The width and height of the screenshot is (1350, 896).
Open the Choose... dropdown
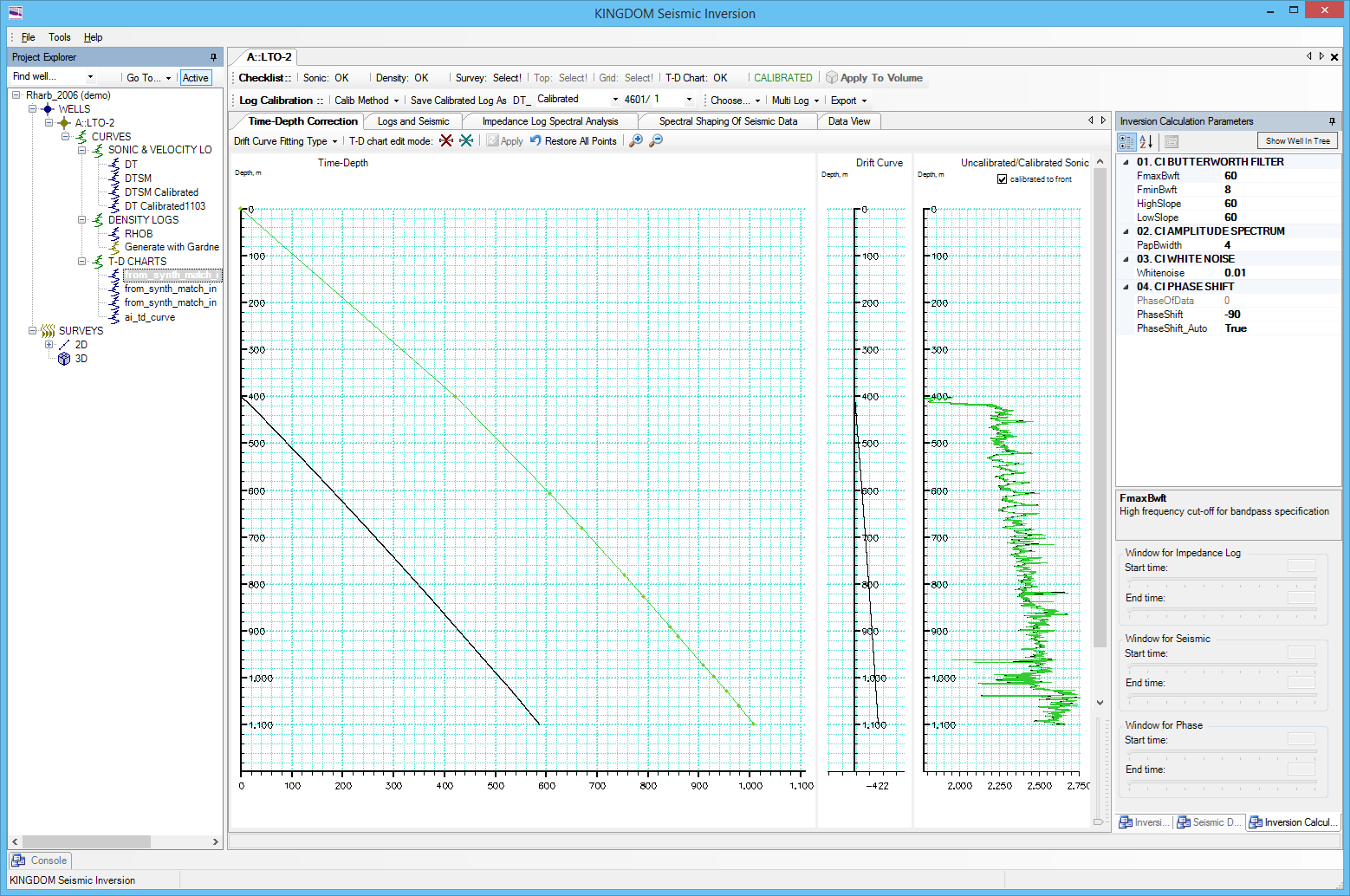coord(735,101)
